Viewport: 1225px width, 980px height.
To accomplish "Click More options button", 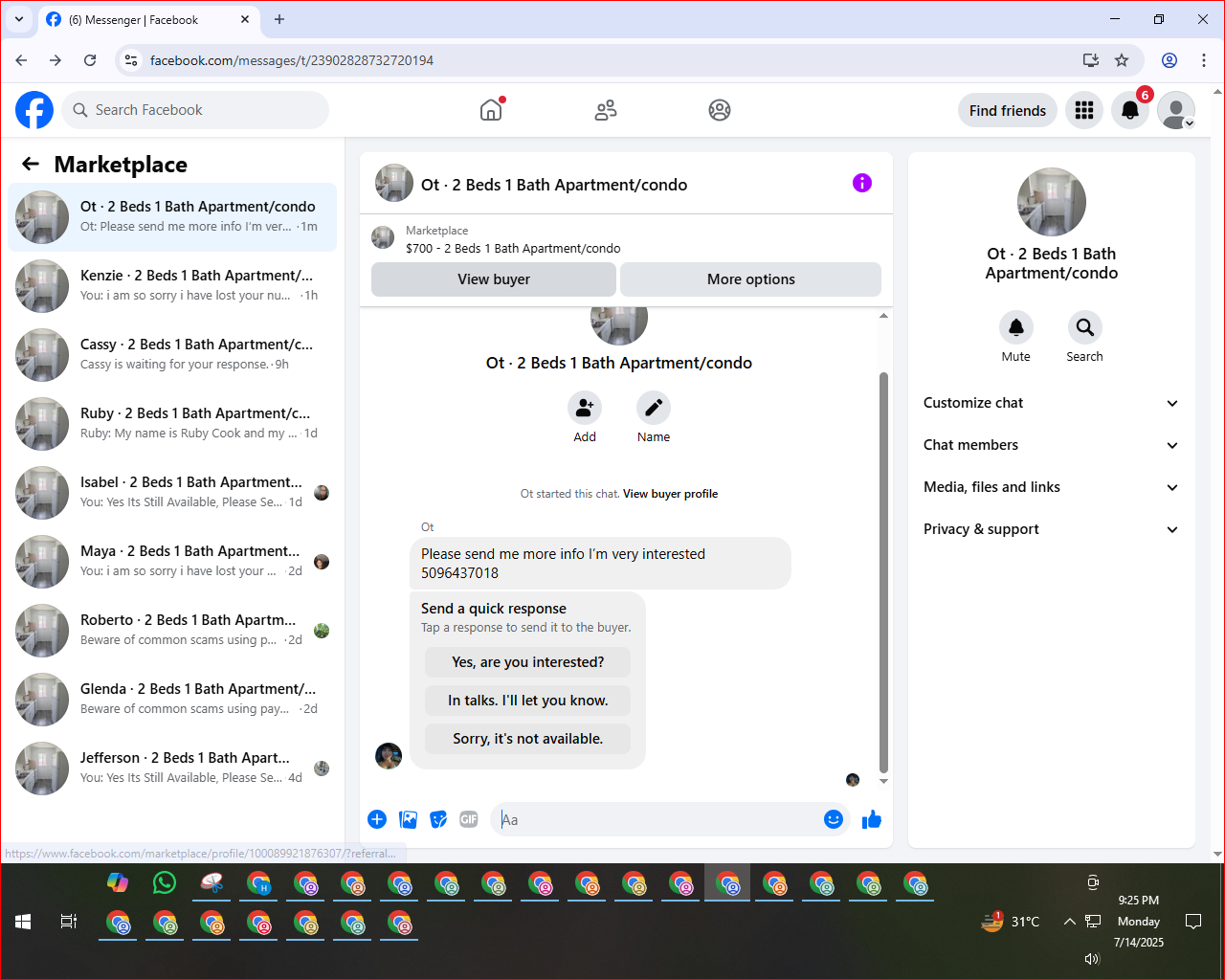I will click(x=751, y=279).
